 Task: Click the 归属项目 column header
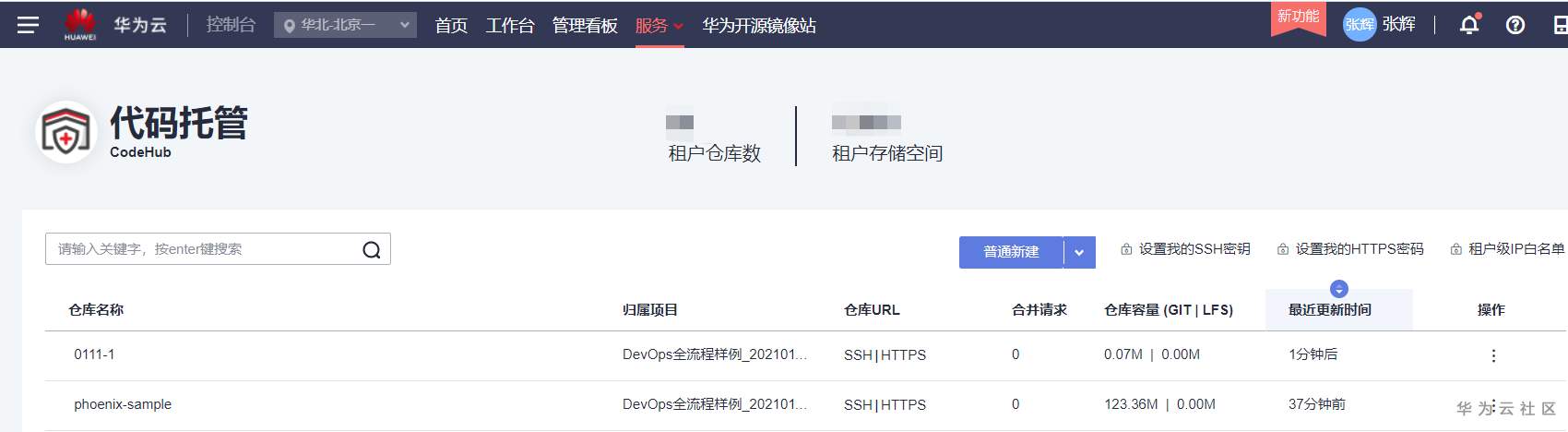click(x=650, y=310)
